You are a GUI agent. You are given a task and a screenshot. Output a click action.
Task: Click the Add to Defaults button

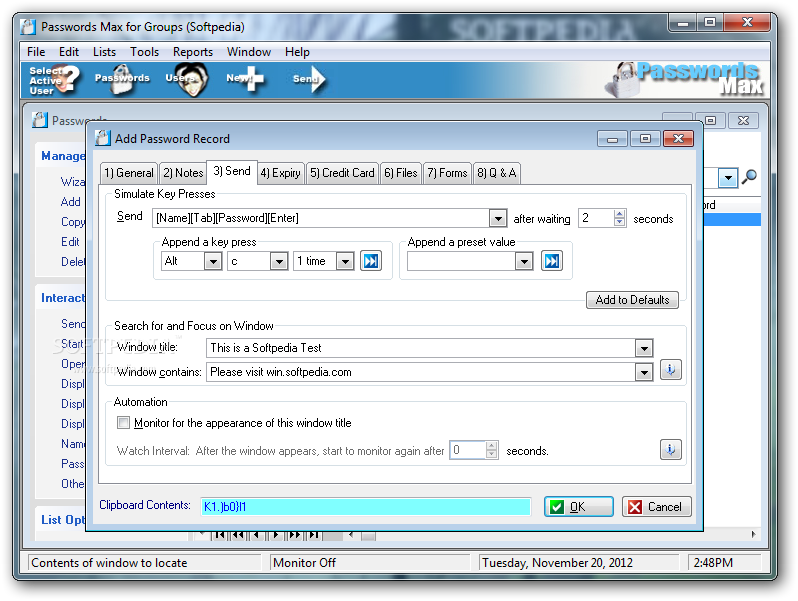click(x=632, y=300)
